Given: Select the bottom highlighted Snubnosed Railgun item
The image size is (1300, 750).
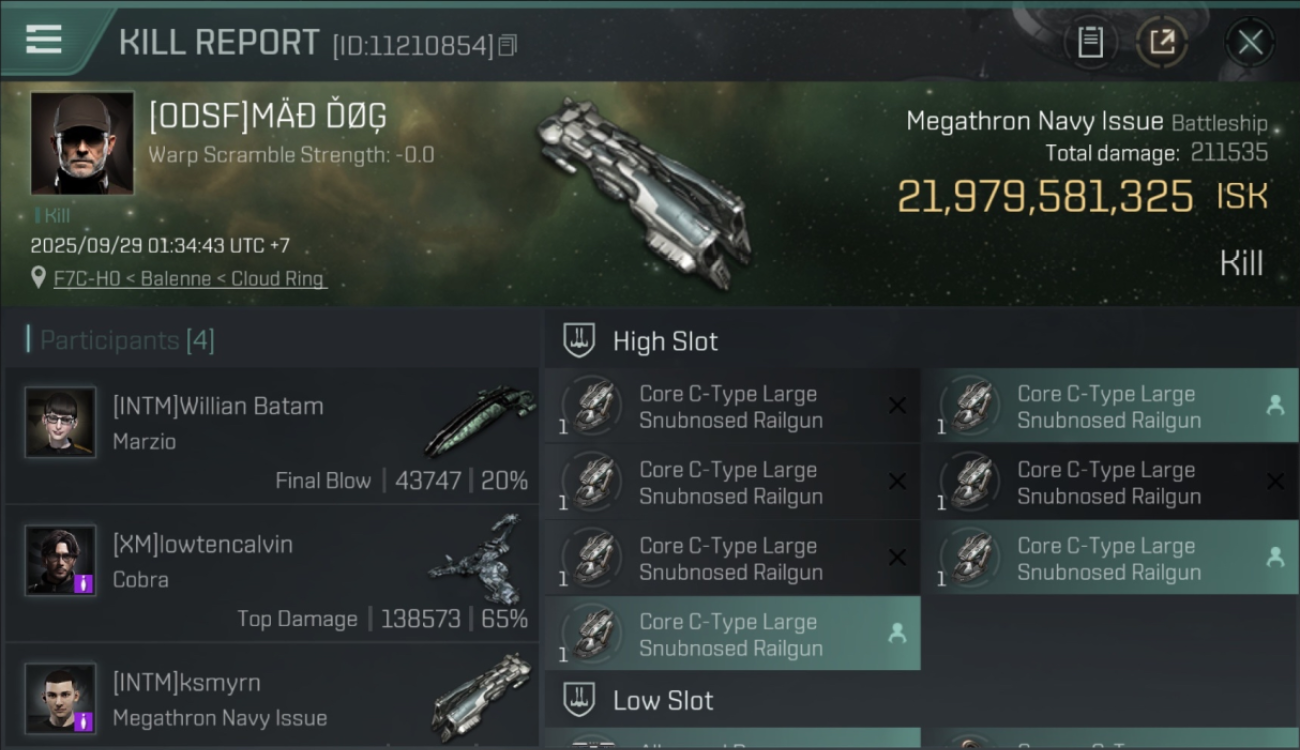Looking at the screenshot, I should [x=733, y=634].
